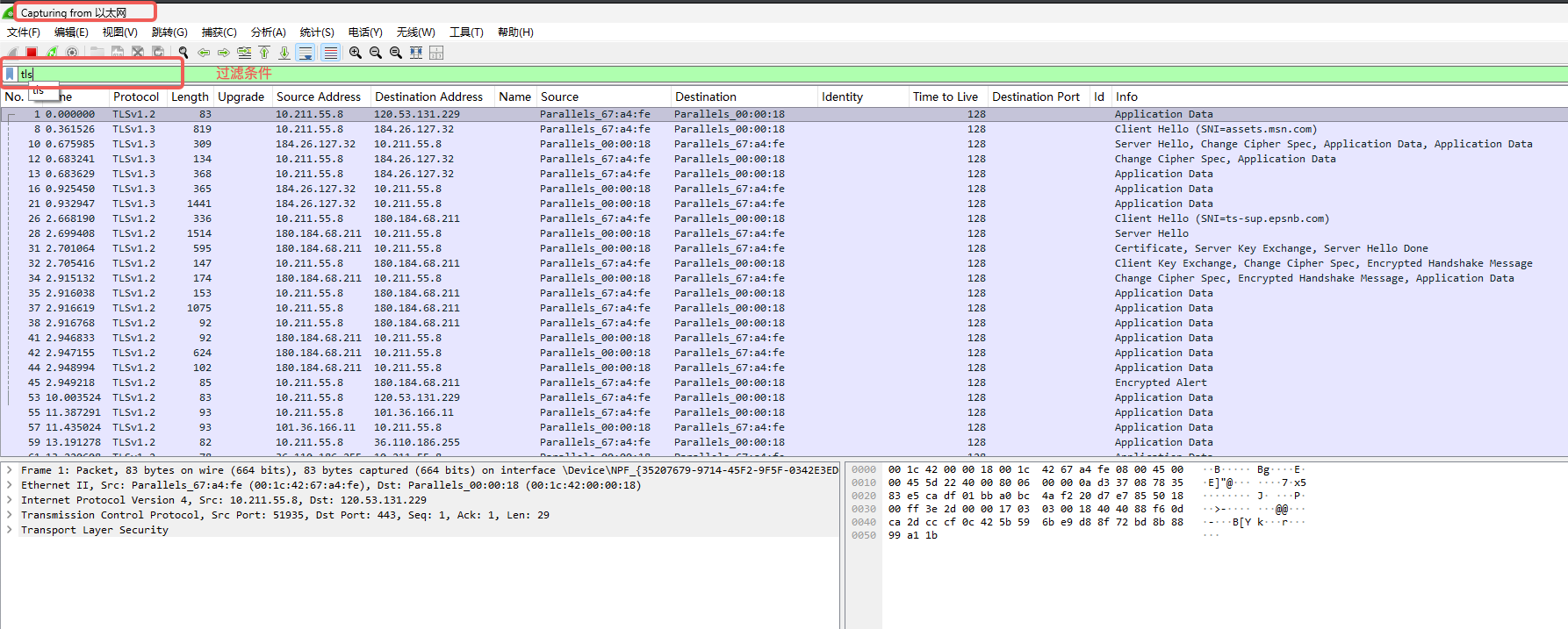Zoom in the packet text
The height and width of the screenshot is (629, 1568).
pyautogui.click(x=355, y=53)
